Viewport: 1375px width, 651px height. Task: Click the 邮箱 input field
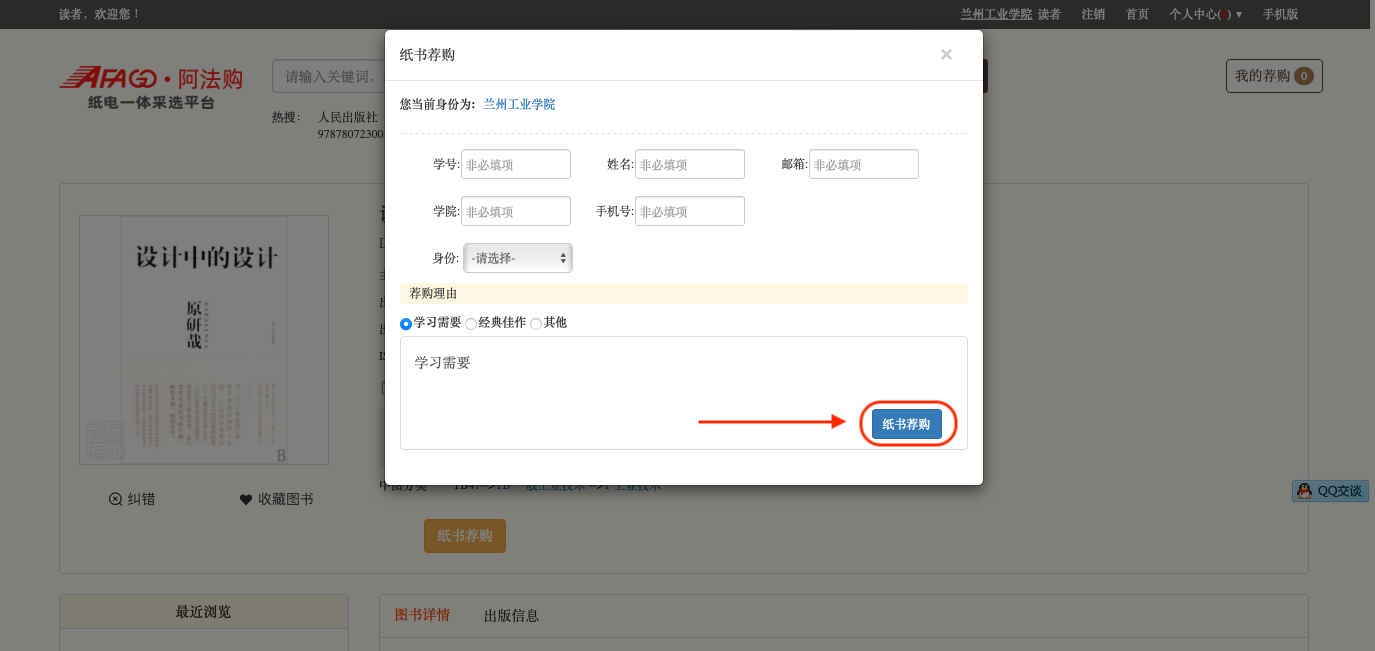863,165
